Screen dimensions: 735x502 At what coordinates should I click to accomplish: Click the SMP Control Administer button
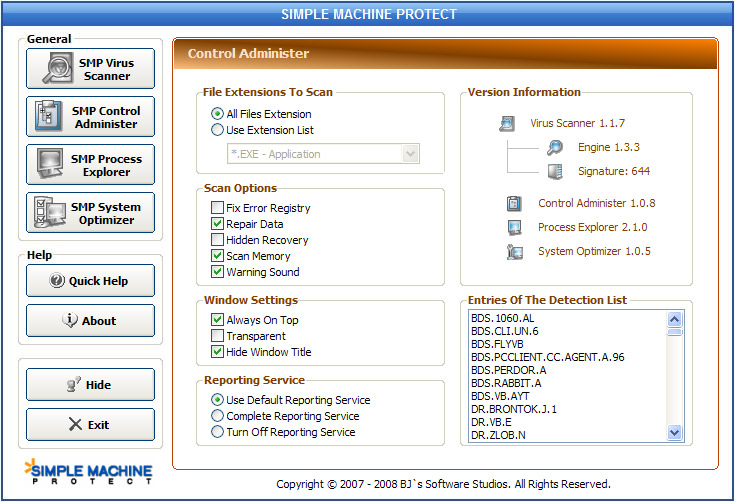(x=90, y=117)
